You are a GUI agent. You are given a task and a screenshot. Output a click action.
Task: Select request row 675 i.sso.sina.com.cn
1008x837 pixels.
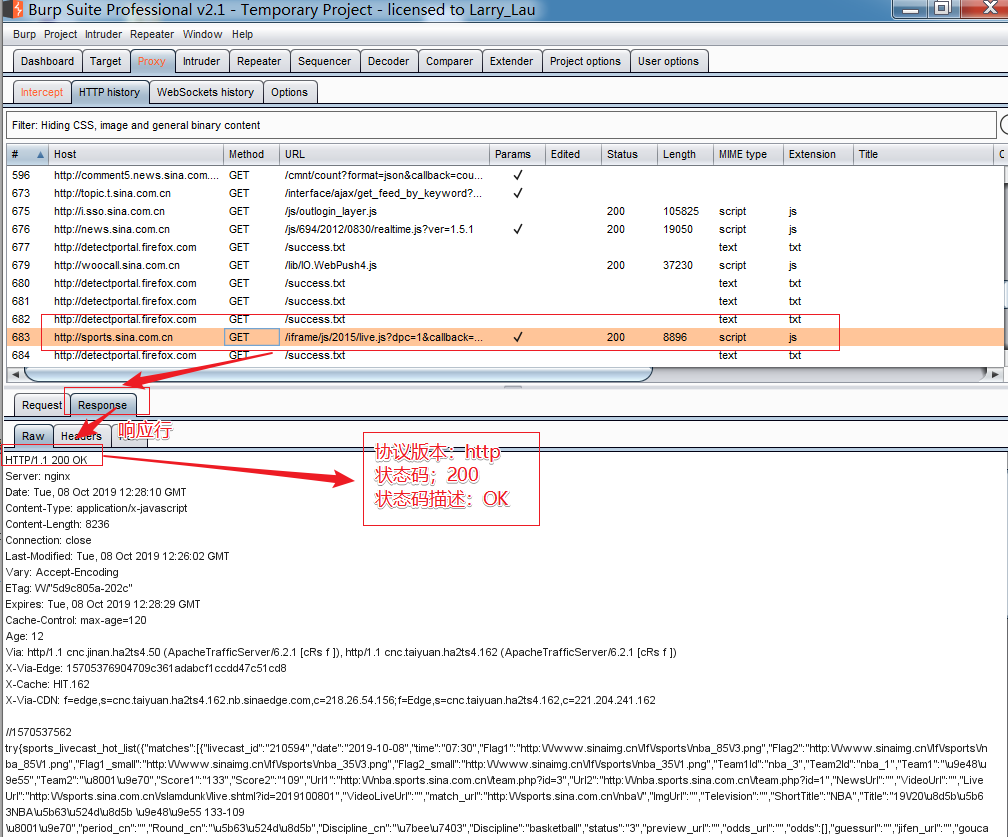(505, 211)
